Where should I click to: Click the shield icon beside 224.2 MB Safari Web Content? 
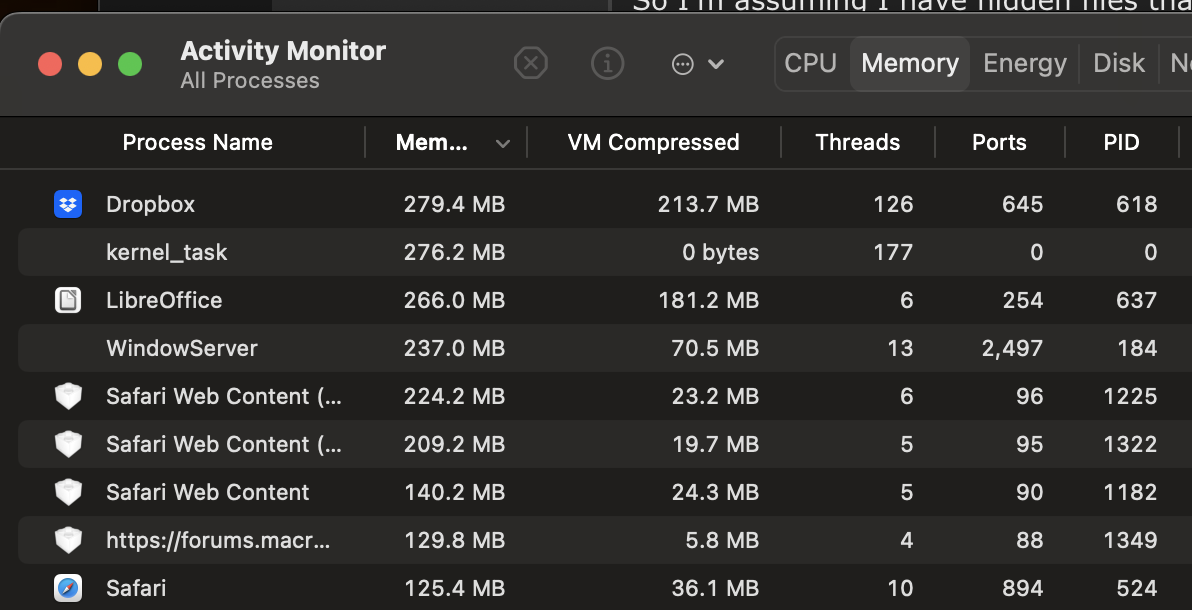pos(67,396)
